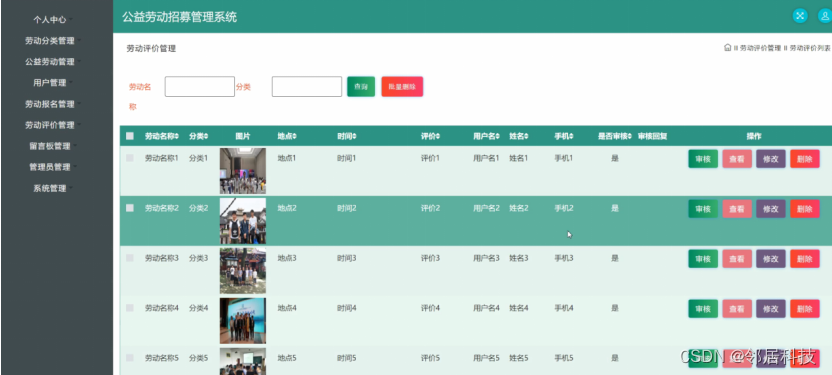The image size is (832, 375).
Task: Focus the 劳动名称 search input field
Action: tap(200, 86)
